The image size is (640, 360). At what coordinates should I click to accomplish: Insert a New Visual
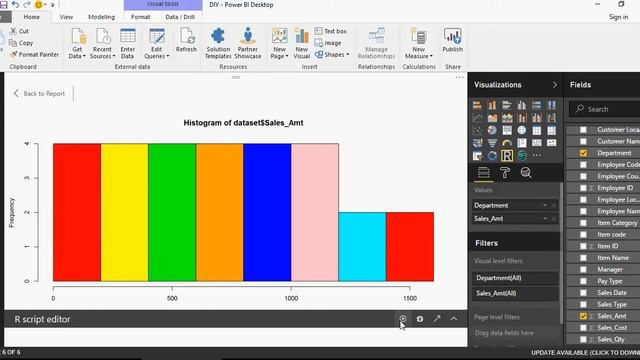pyautogui.click(x=302, y=43)
